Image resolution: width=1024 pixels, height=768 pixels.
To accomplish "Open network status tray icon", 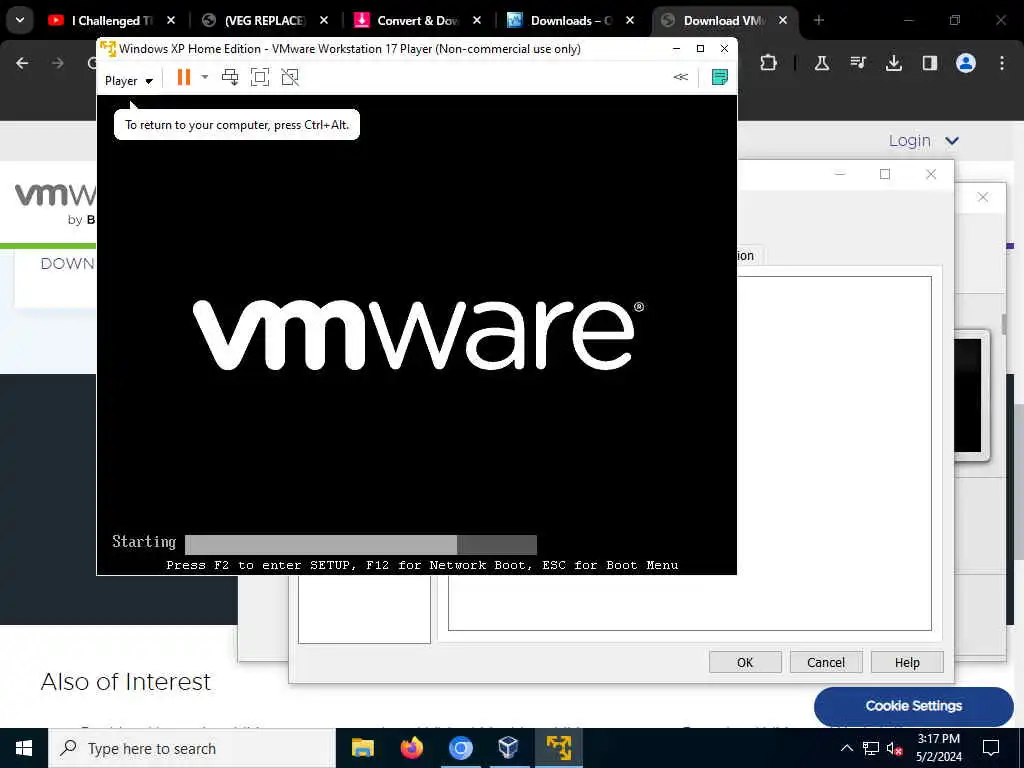I will pos(871,748).
